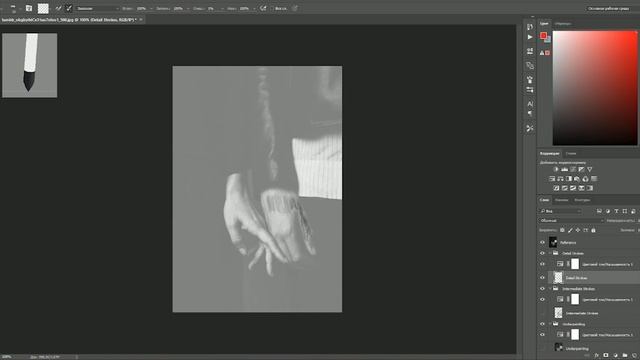Add a Selective Color adjustment

point(581,188)
